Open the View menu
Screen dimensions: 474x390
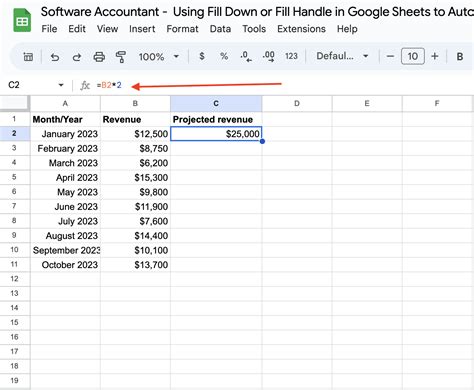pyautogui.click(x=107, y=29)
